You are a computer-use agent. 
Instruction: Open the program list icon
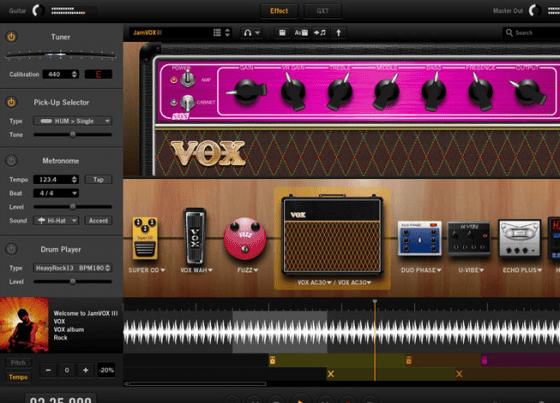tap(217, 33)
